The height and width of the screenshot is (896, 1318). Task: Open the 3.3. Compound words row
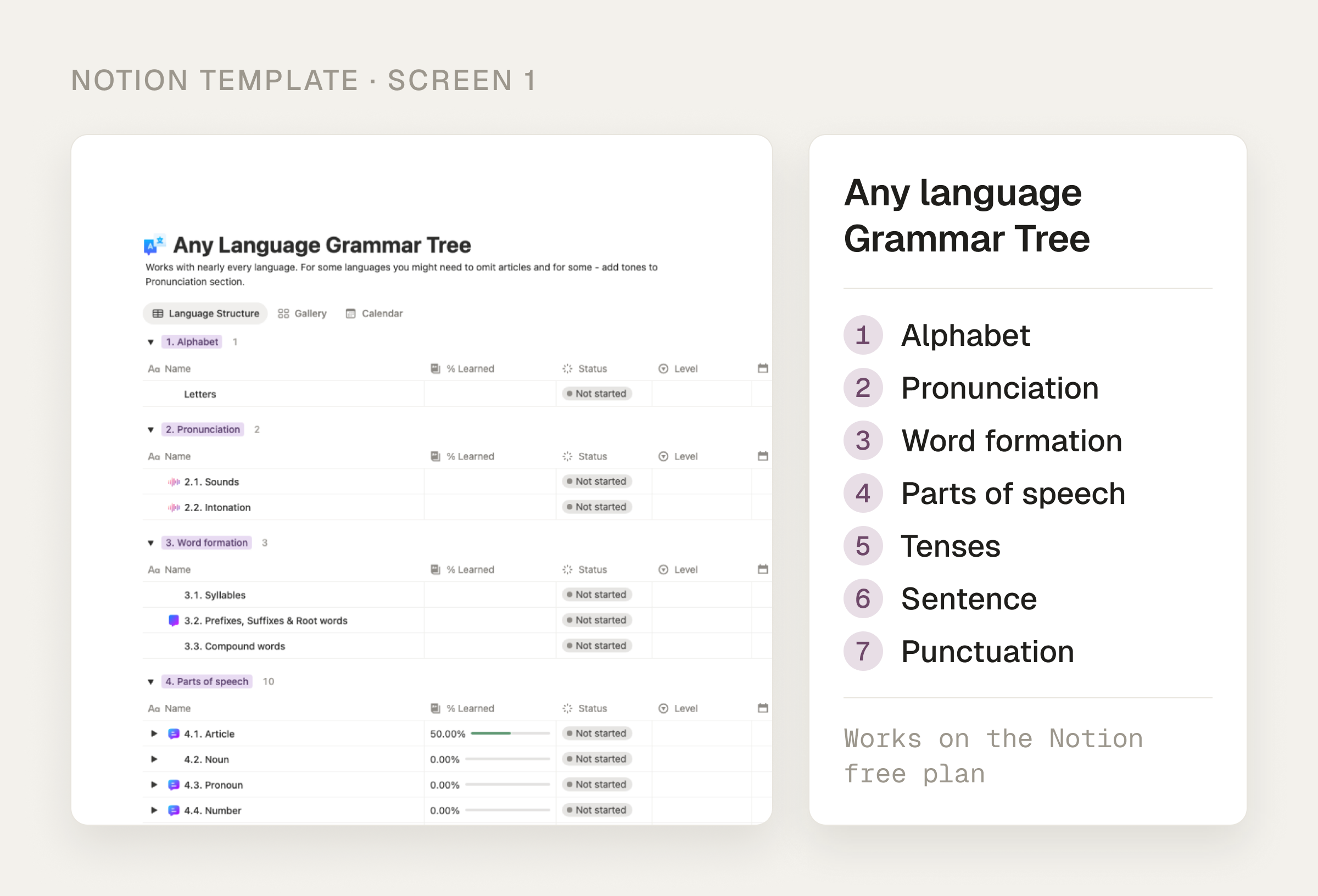[x=234, y=646]
